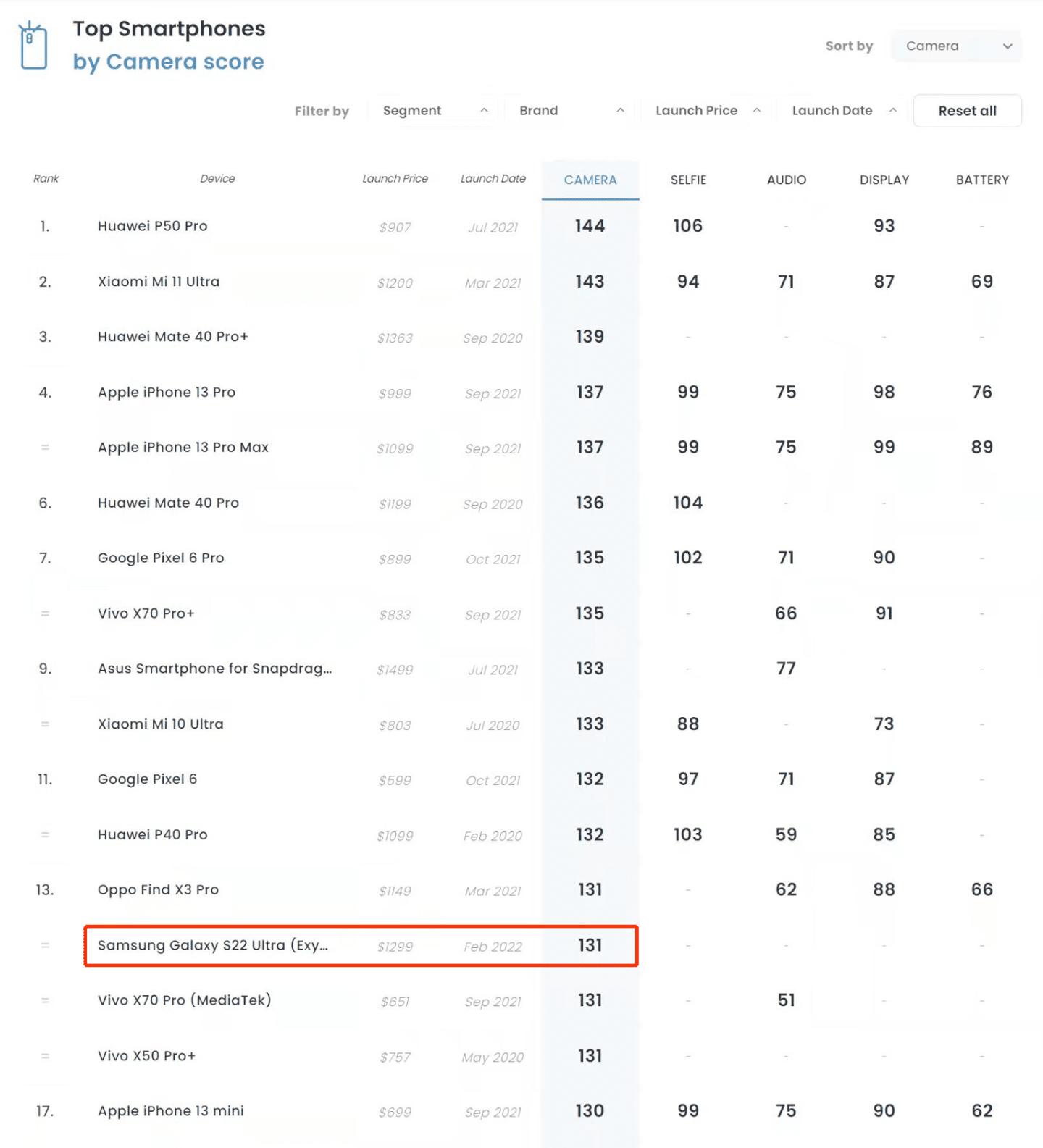Click battery score 66 for Oppo Find X3 Pro
The image size is (1043, 1148).
(982, 890)
